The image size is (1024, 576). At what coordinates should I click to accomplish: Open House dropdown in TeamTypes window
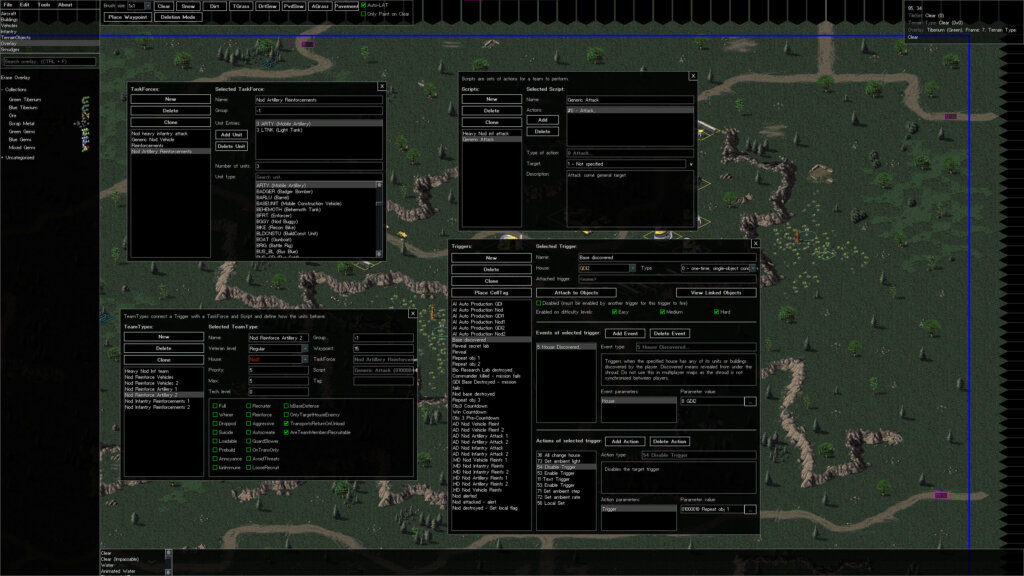coord(304,360)
